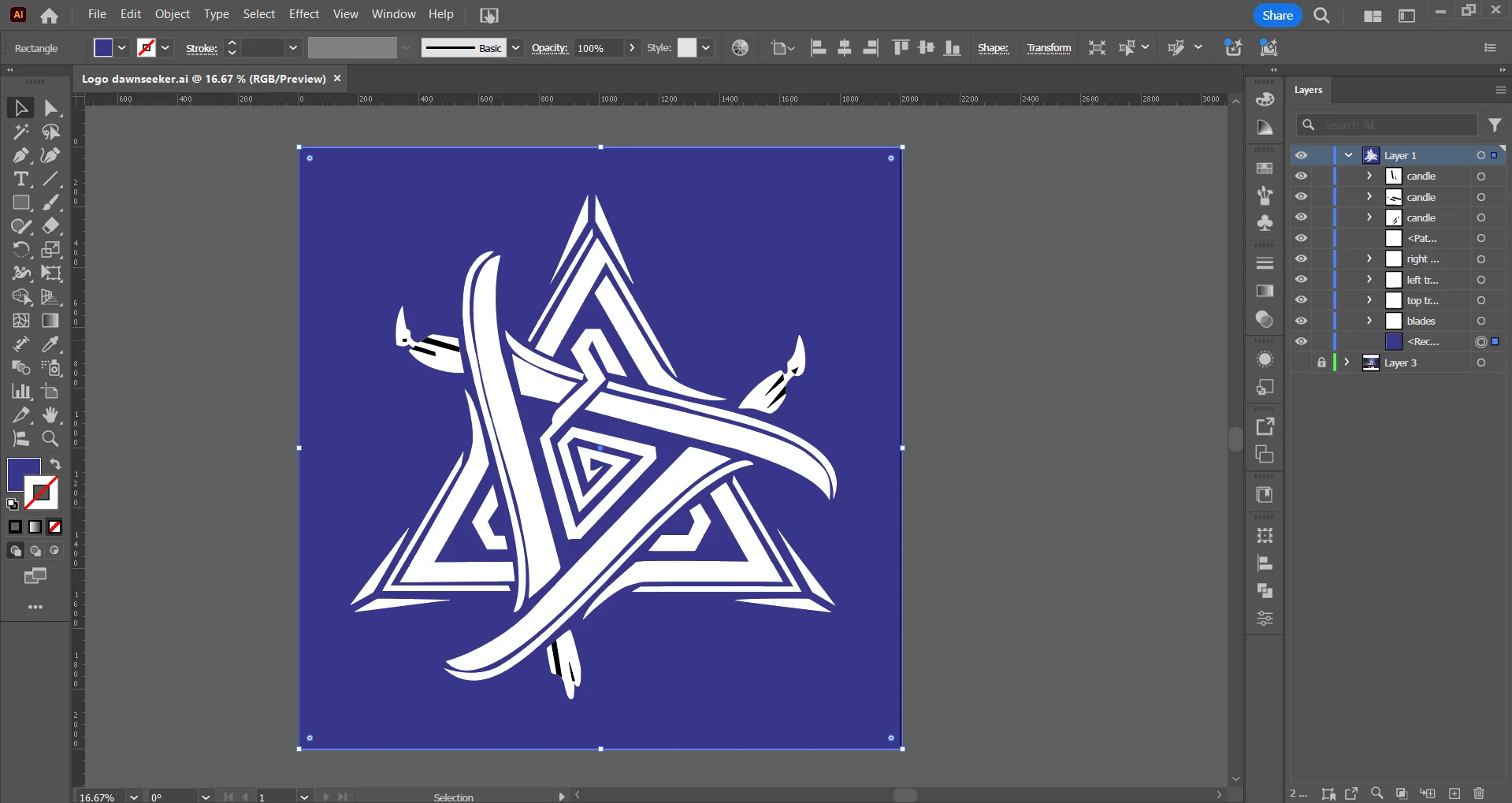Image resolution: width=1512 pixels, height=803 pixels.
Task: Hide the third candle sublayer
Action: [1301, 217]
